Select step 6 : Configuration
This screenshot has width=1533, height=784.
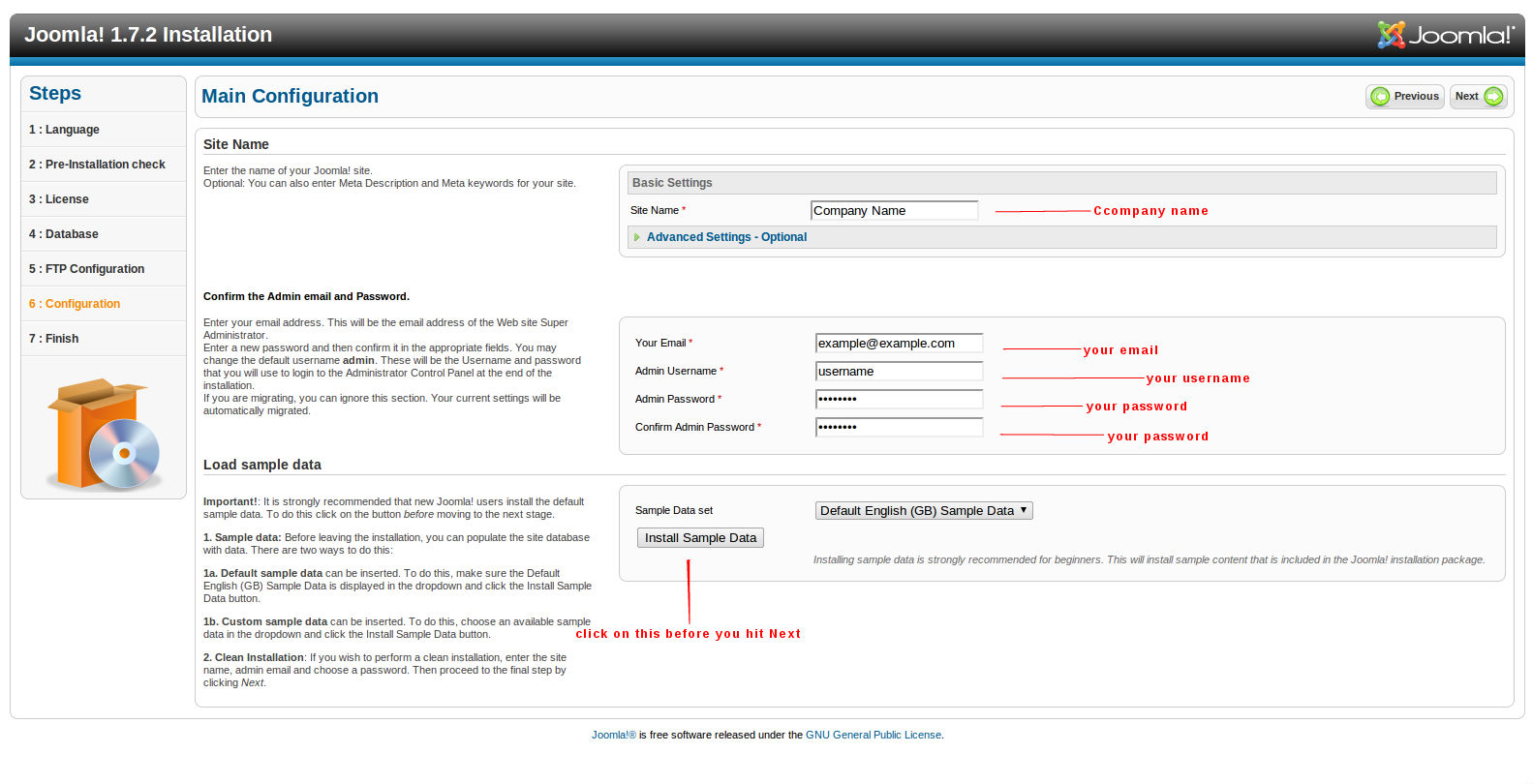pos(104,304)
